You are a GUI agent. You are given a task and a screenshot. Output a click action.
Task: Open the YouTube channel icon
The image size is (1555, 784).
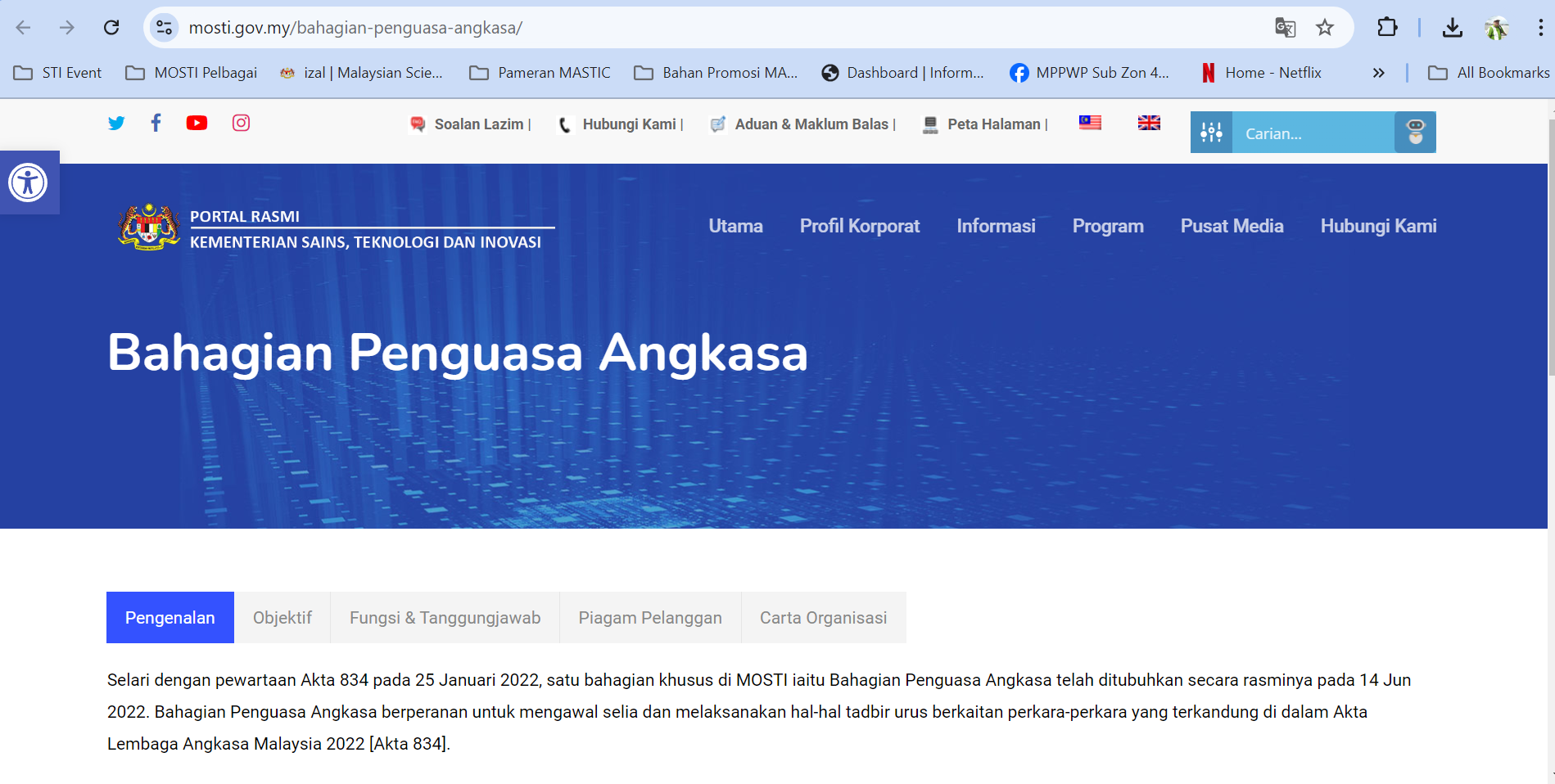point(197,123)
